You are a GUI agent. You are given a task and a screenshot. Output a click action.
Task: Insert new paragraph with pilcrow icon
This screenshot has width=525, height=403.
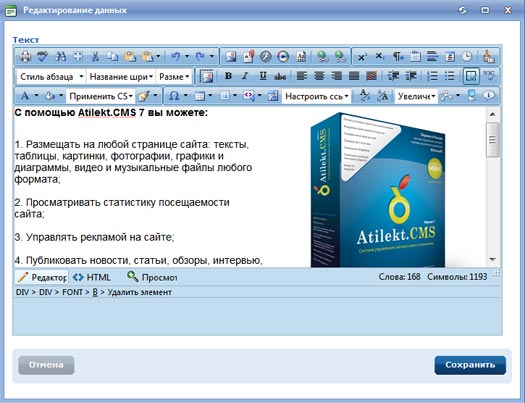pyautogui.click(x=398, y=57)
